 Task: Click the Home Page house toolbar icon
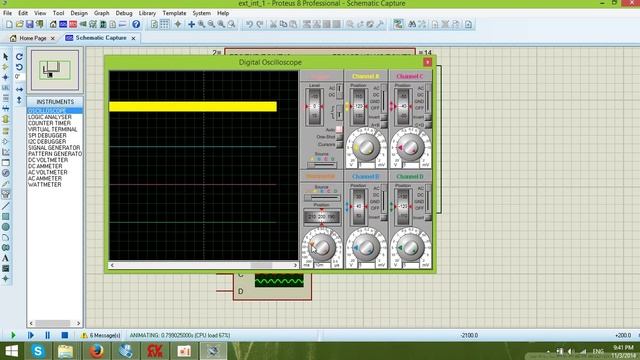click(53, 24)
